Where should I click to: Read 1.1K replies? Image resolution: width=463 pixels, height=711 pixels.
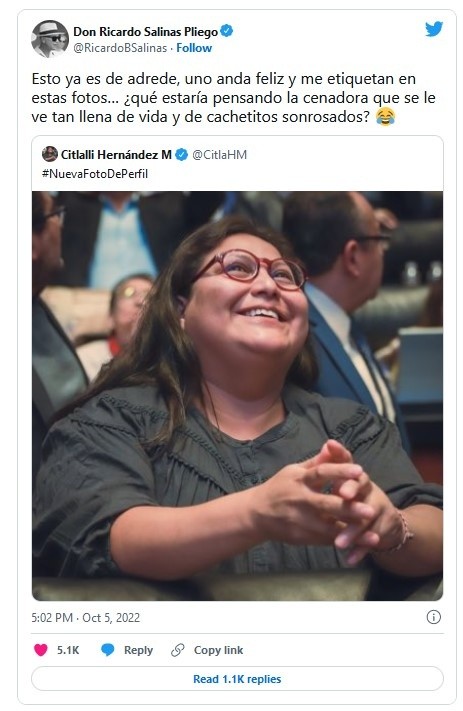(x=237, y=679)
